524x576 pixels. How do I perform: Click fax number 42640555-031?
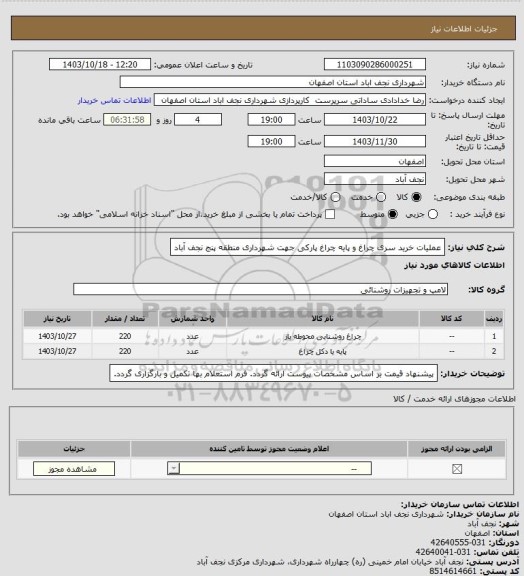pyautogui.click(x=458, y=542)
